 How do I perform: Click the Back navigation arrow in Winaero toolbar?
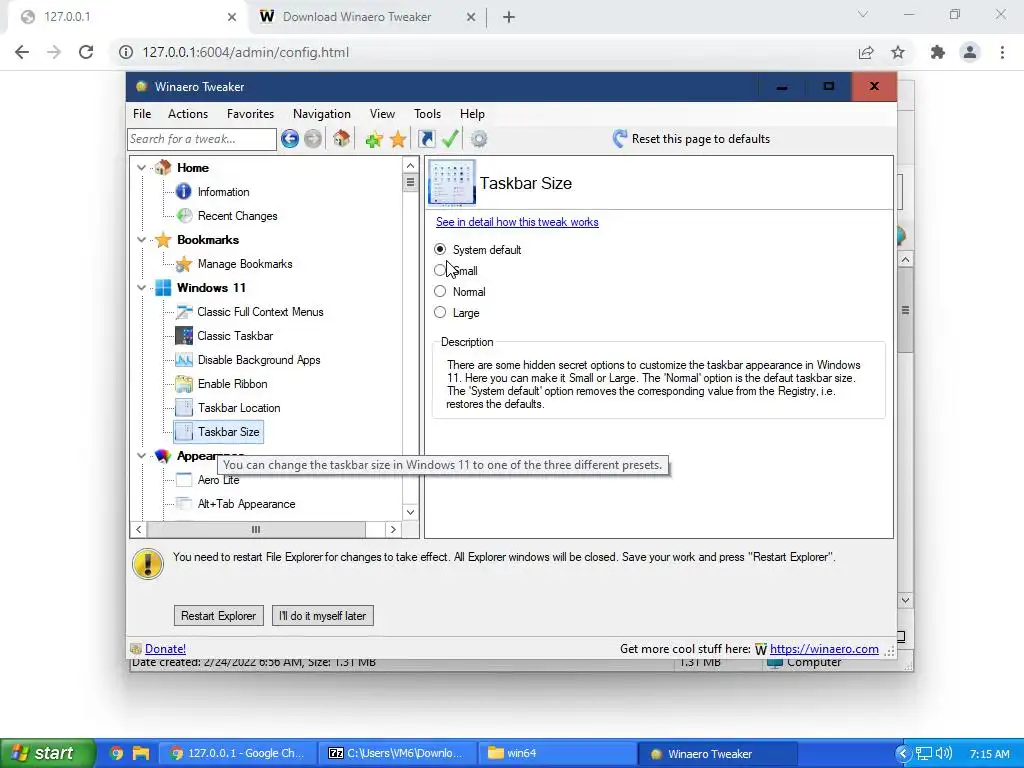point(290,138)
